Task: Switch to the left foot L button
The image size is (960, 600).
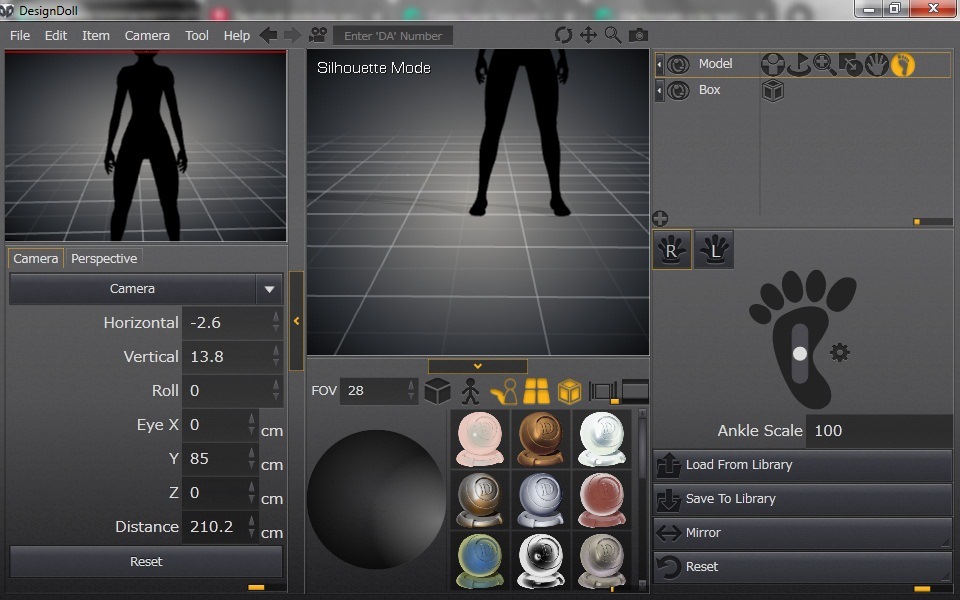Action: [x=714, y=251]
